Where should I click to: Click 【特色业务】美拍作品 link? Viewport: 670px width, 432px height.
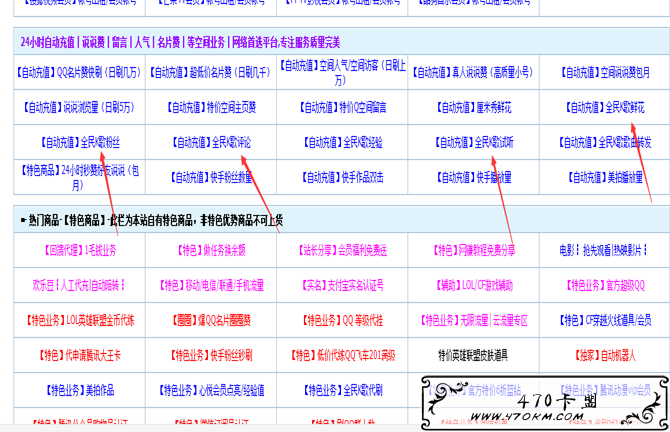coord(79,390)
